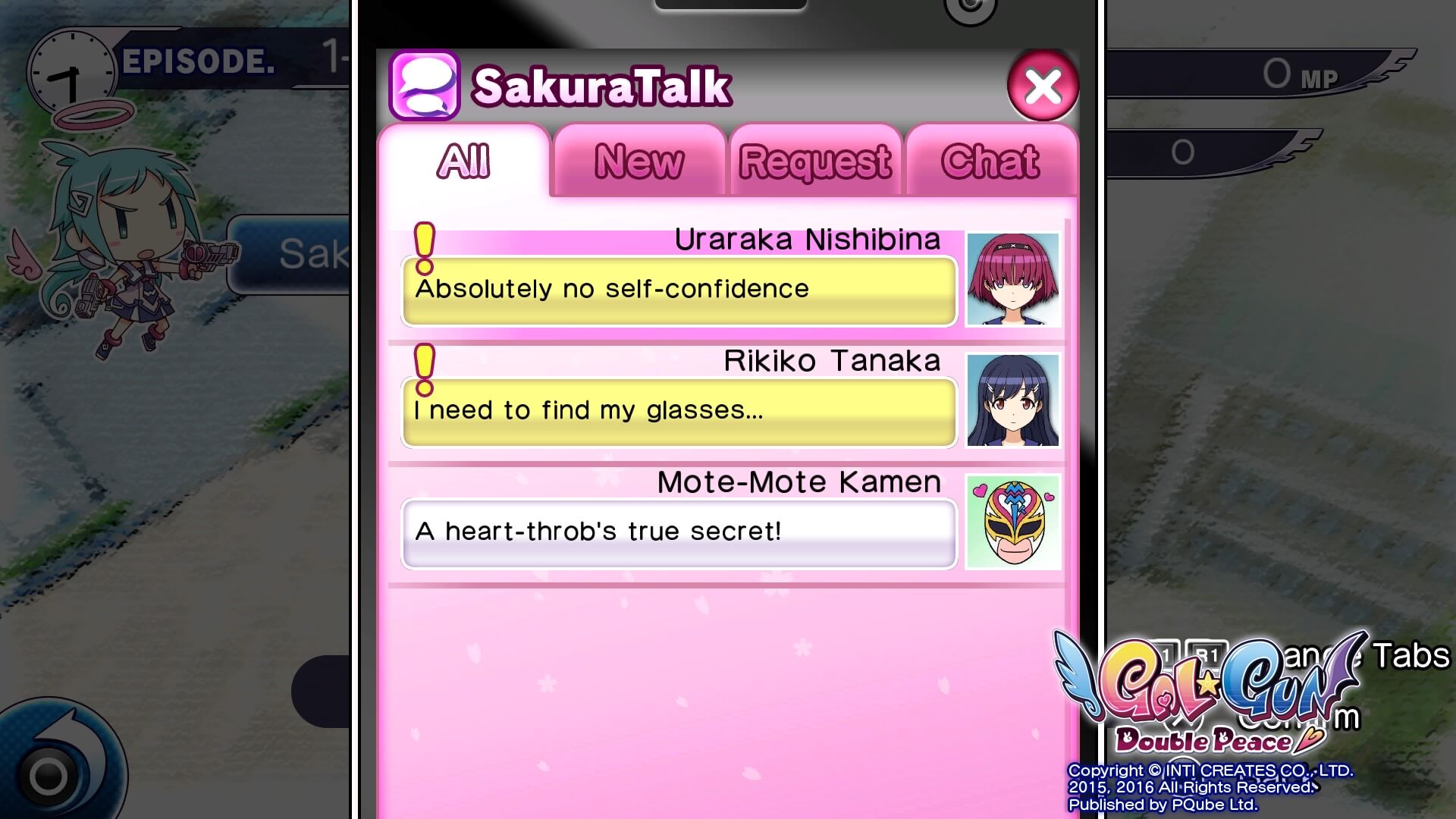The height and width of the screenshot is (819, 1456).
Task: Open message 'I need to find my glasses...'
Action: point(679,413)
